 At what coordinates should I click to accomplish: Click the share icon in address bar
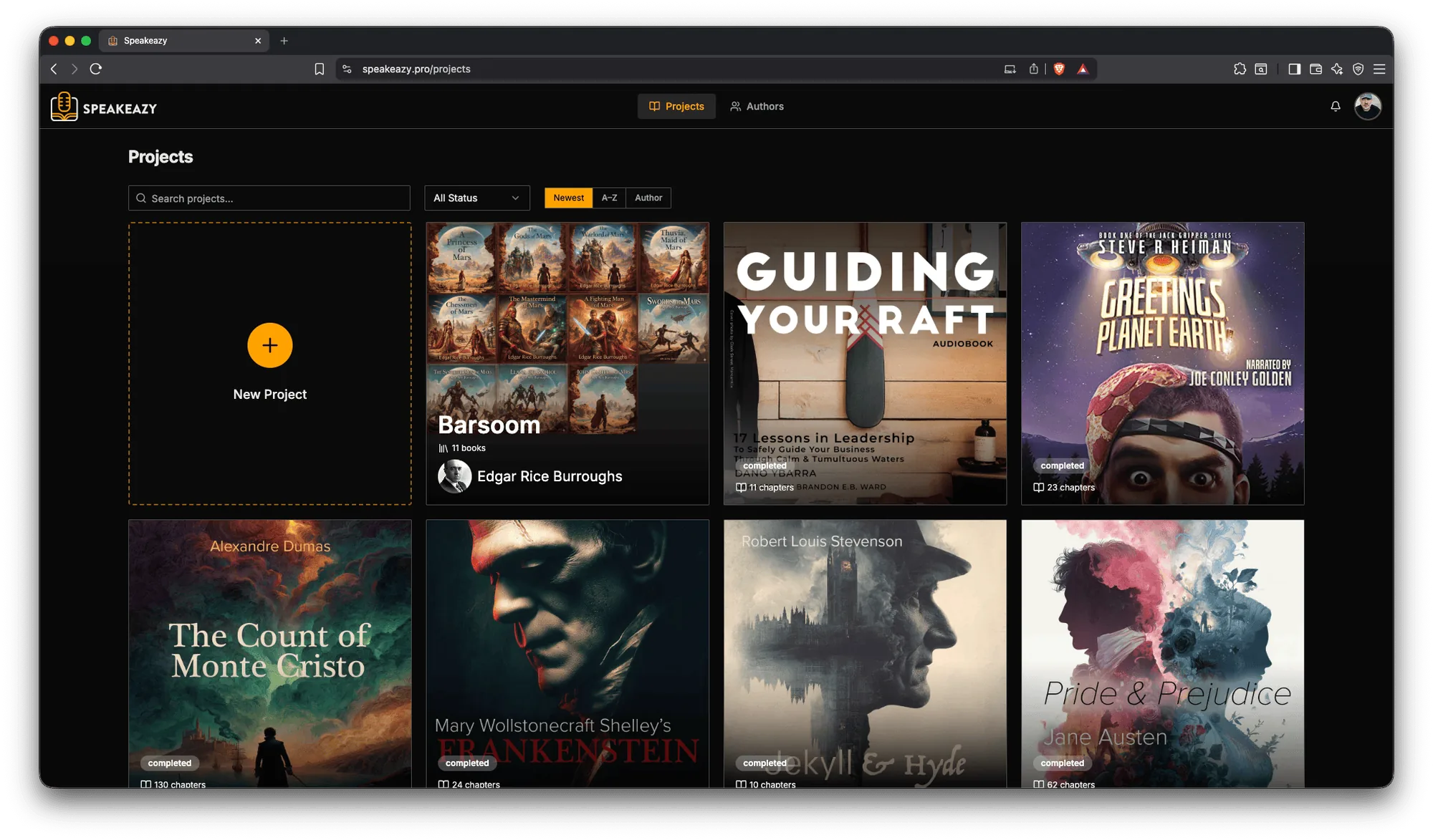[1033, 69]
